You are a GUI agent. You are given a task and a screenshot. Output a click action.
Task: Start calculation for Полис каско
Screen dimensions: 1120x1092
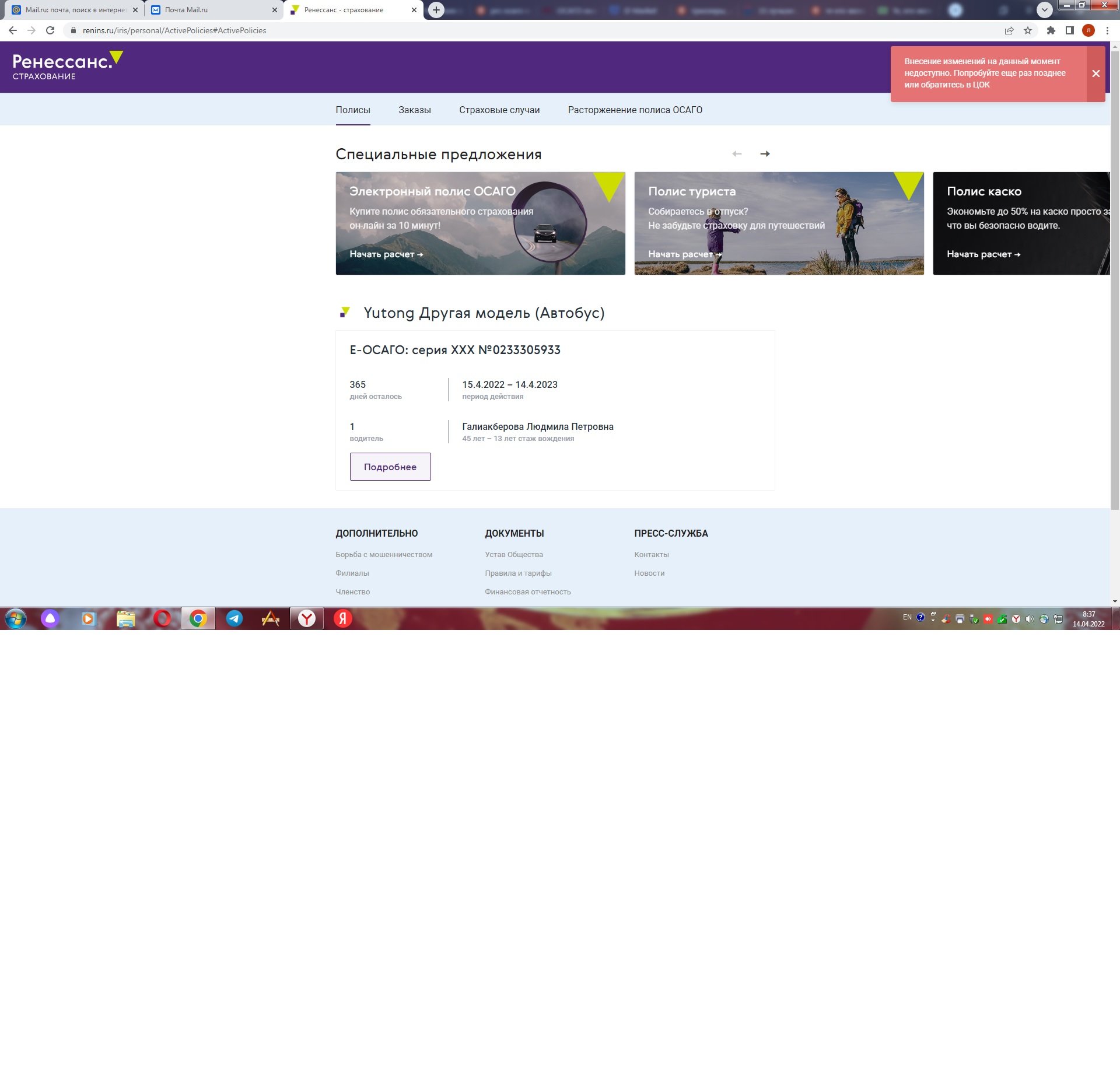click(x=984, y=254)
